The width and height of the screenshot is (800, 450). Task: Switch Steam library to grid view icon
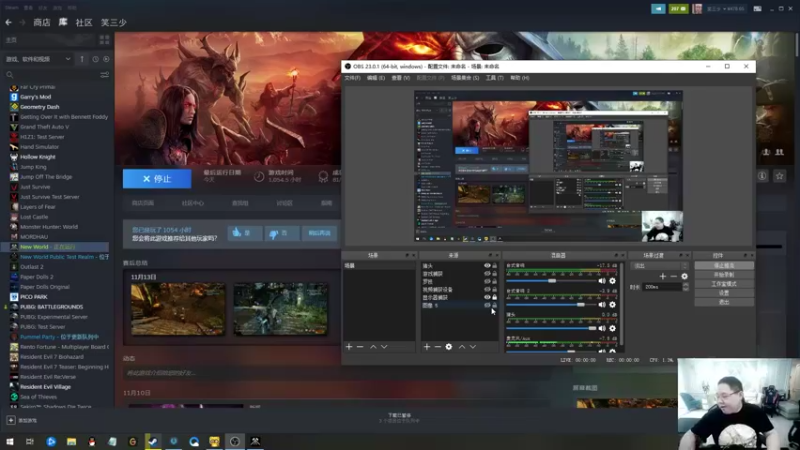(105, 40)
